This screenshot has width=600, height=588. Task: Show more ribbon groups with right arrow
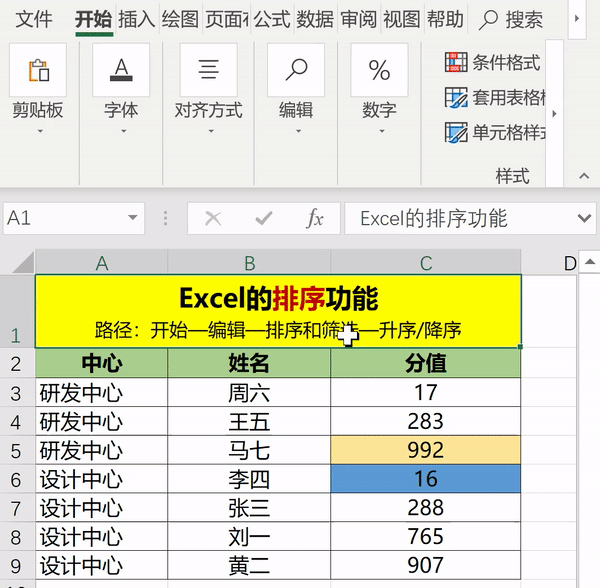click(554, 114)
